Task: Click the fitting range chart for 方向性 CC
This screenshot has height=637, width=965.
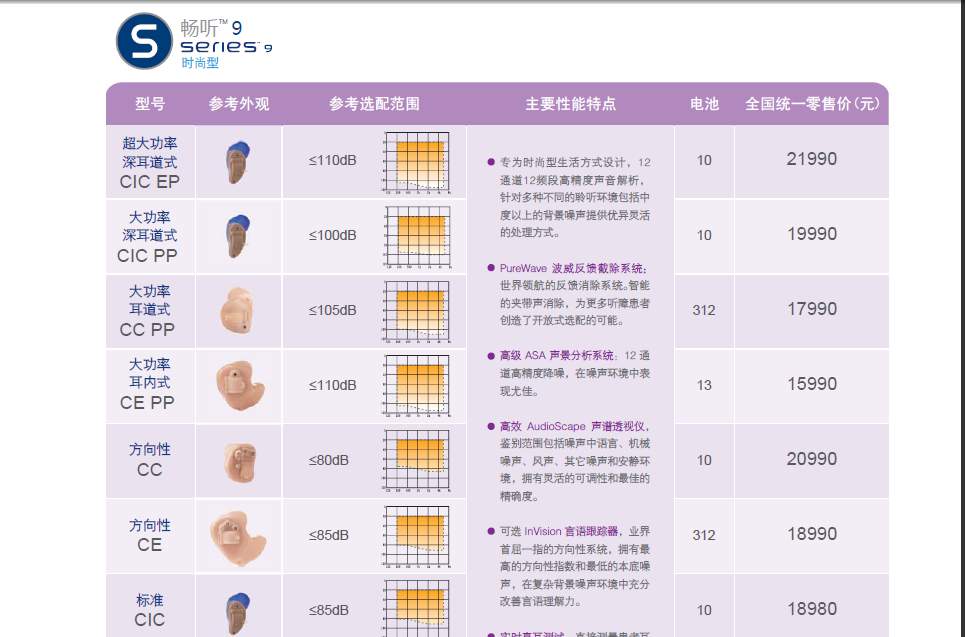Action: point(417,462)
